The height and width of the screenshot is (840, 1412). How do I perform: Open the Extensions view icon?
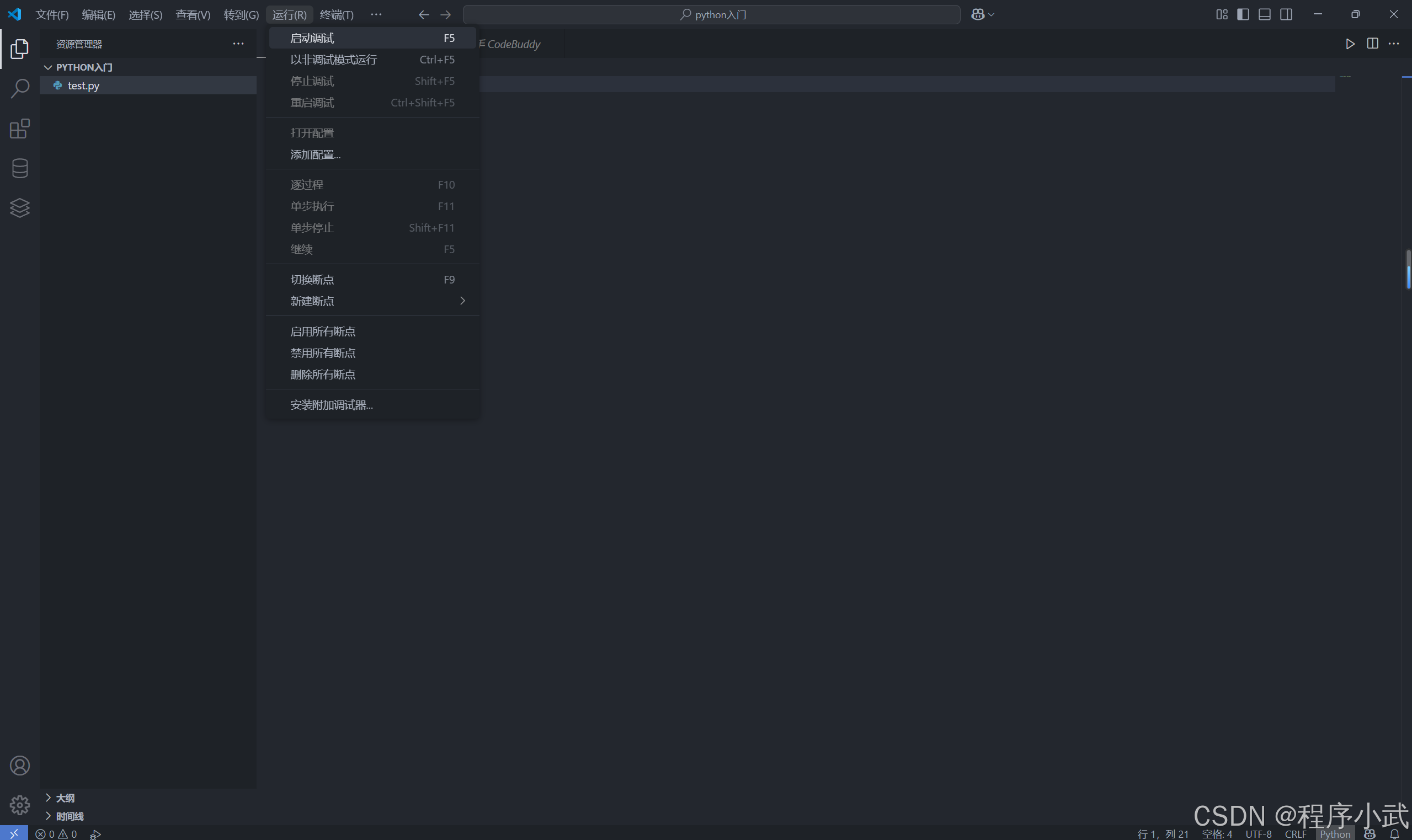tap(20, 129)
